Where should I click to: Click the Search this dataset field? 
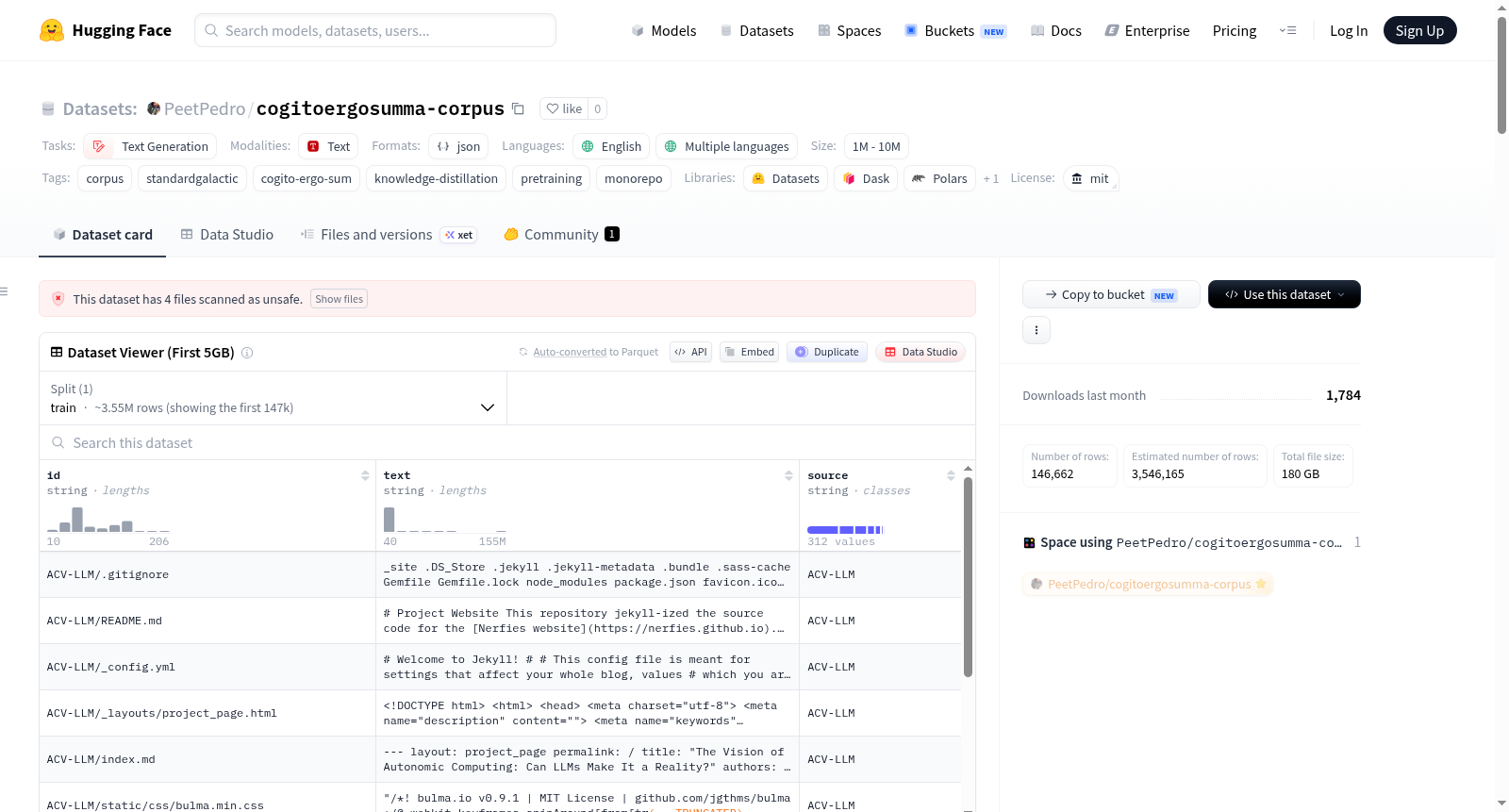click(507, 443)
